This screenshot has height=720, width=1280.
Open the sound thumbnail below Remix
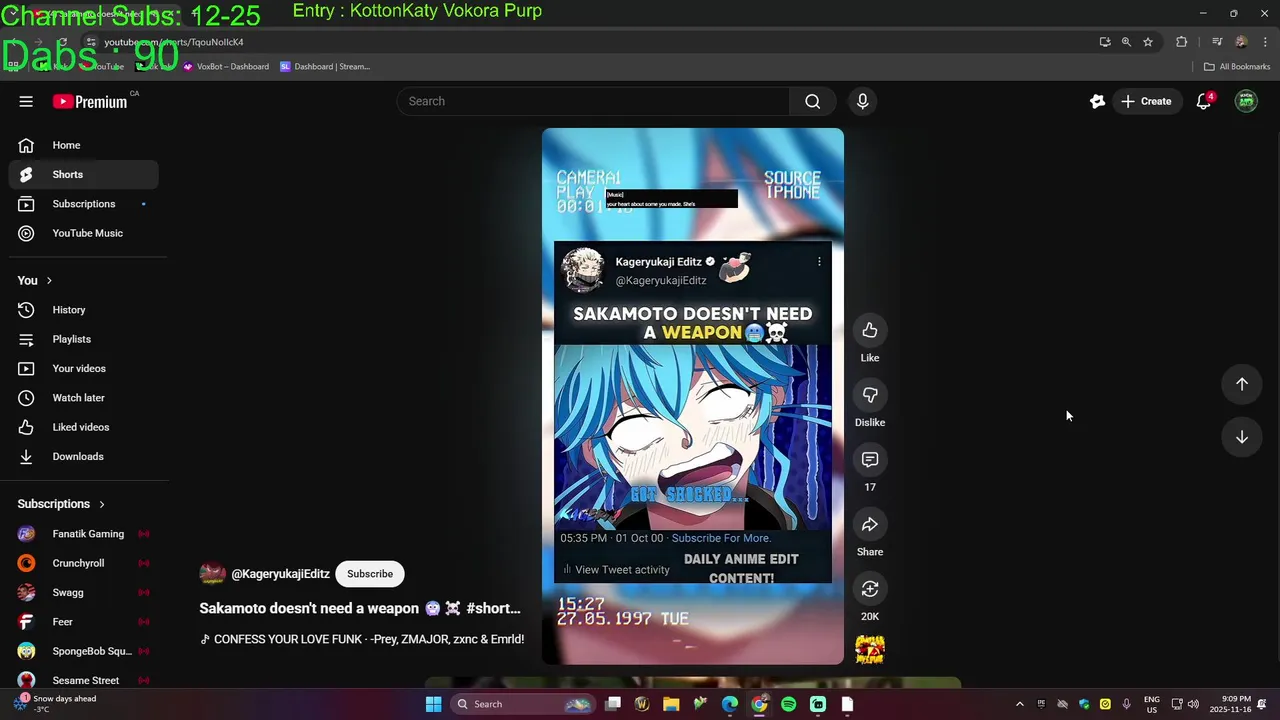(x=870, y=649)
